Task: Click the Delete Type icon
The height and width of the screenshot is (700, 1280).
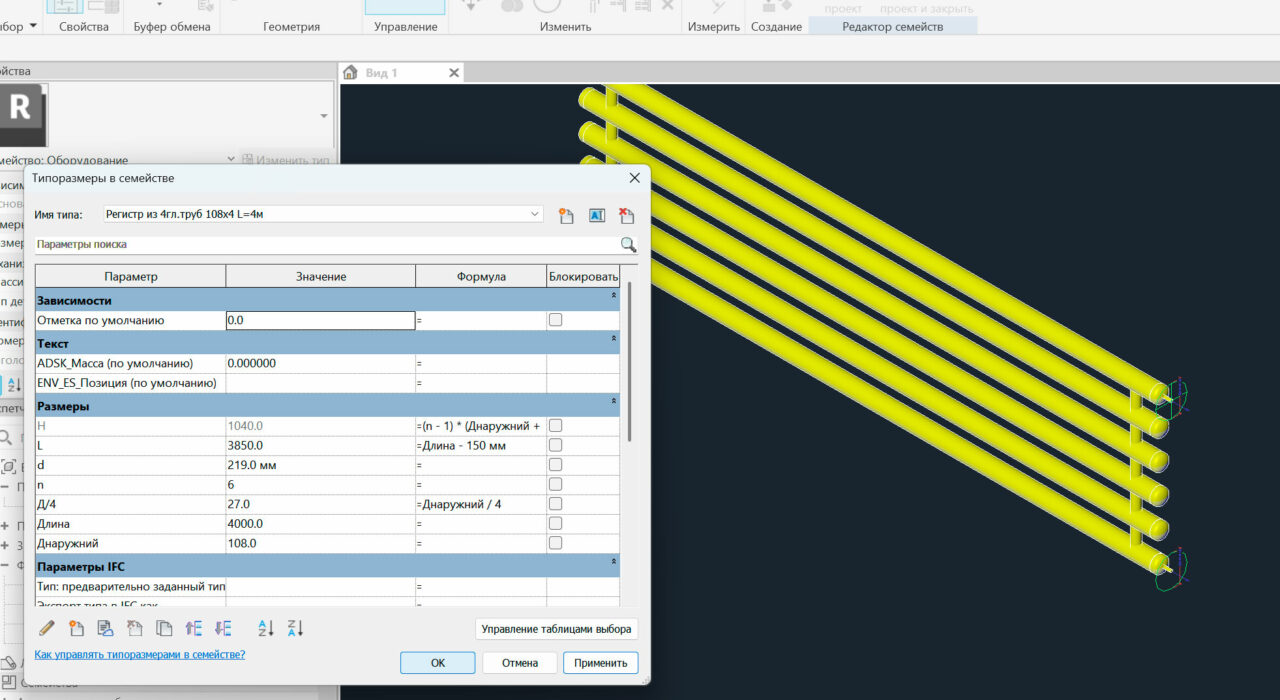Action: point(627,215)
